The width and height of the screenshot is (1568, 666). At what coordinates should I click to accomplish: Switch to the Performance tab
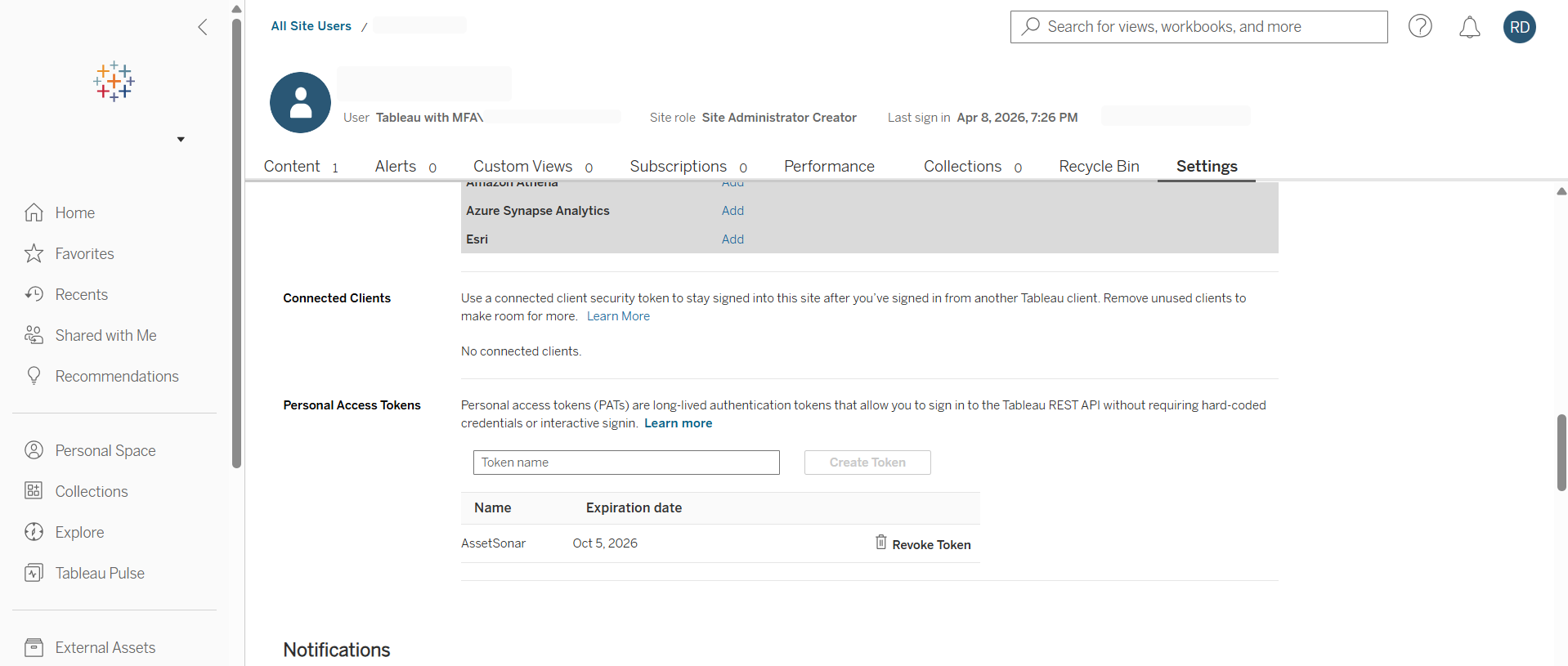coord(829,166)
